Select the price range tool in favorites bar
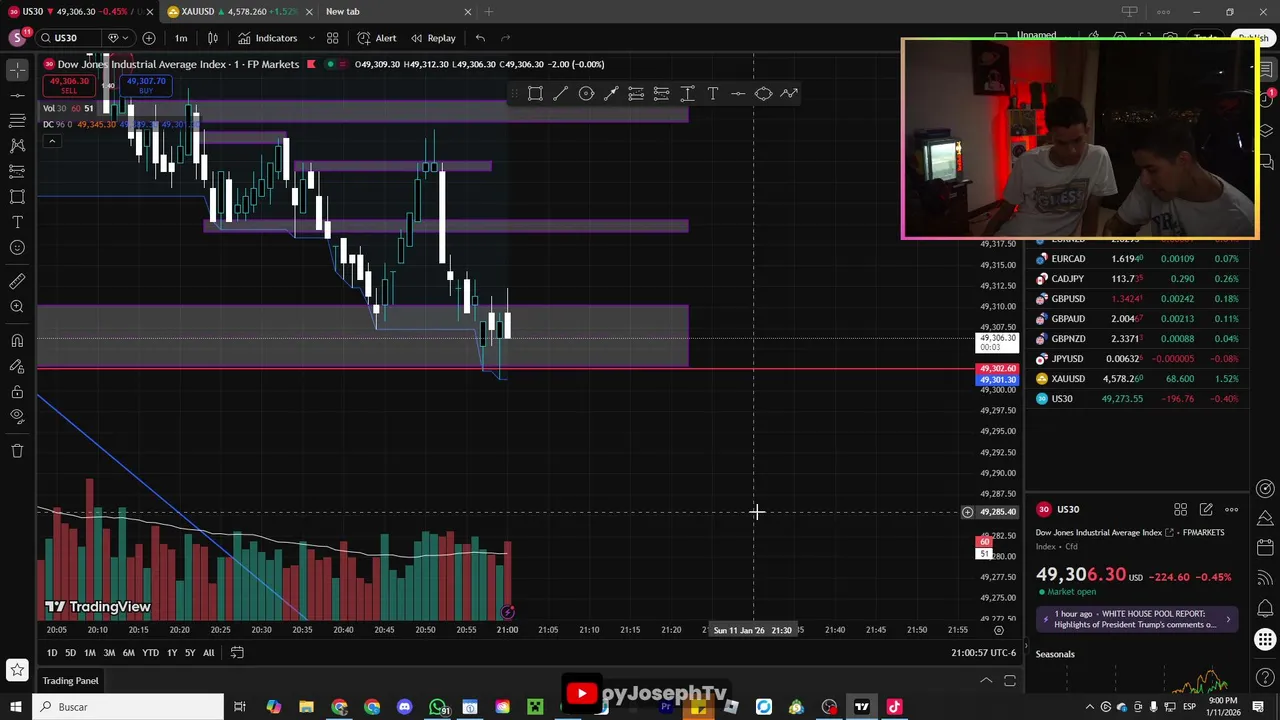 click(x=687, y=93)
